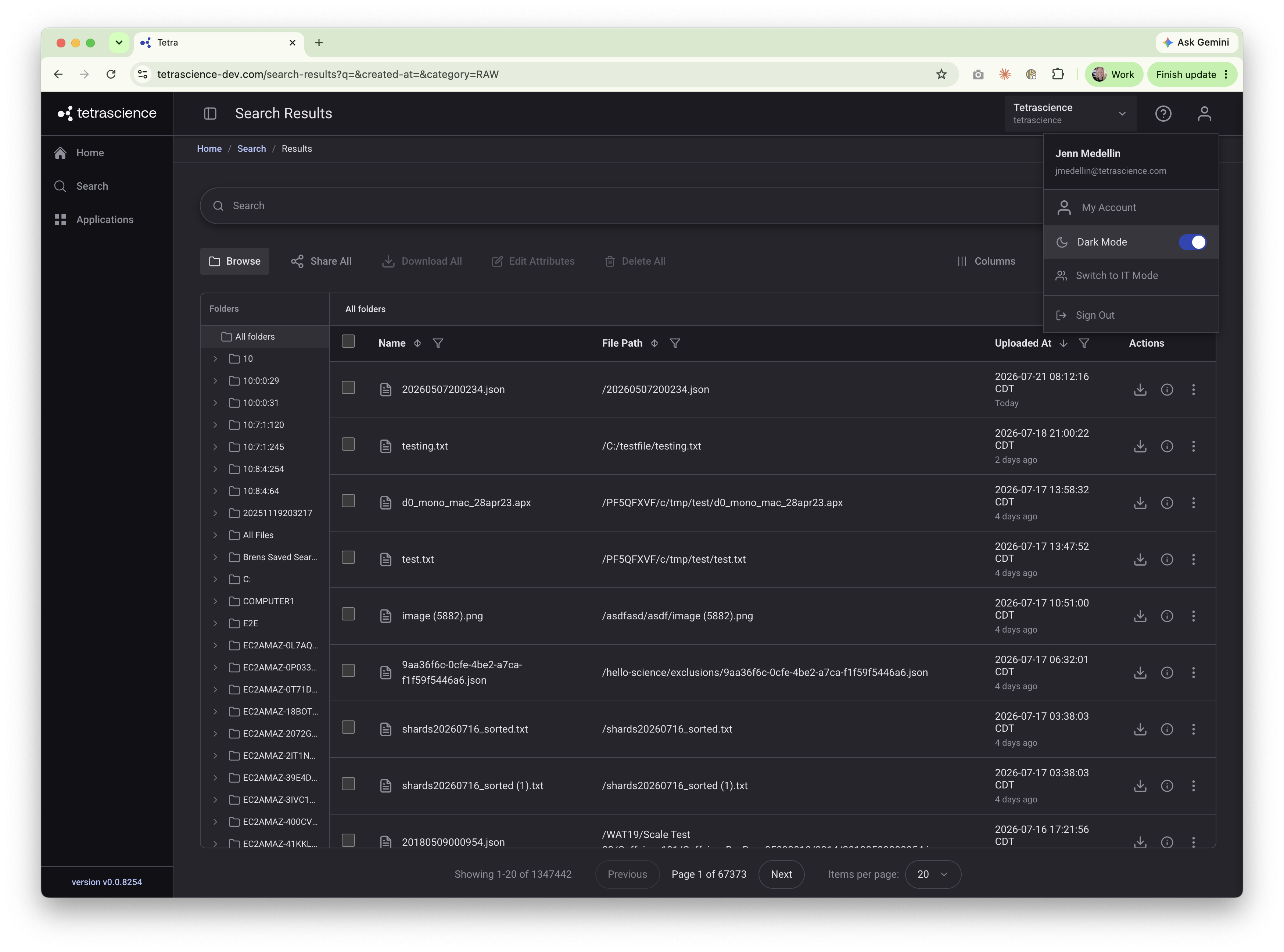Screen dimensions: 1284x952
Task: Expand the 10:7:1:120 folder
Action: tap(215, 425)
